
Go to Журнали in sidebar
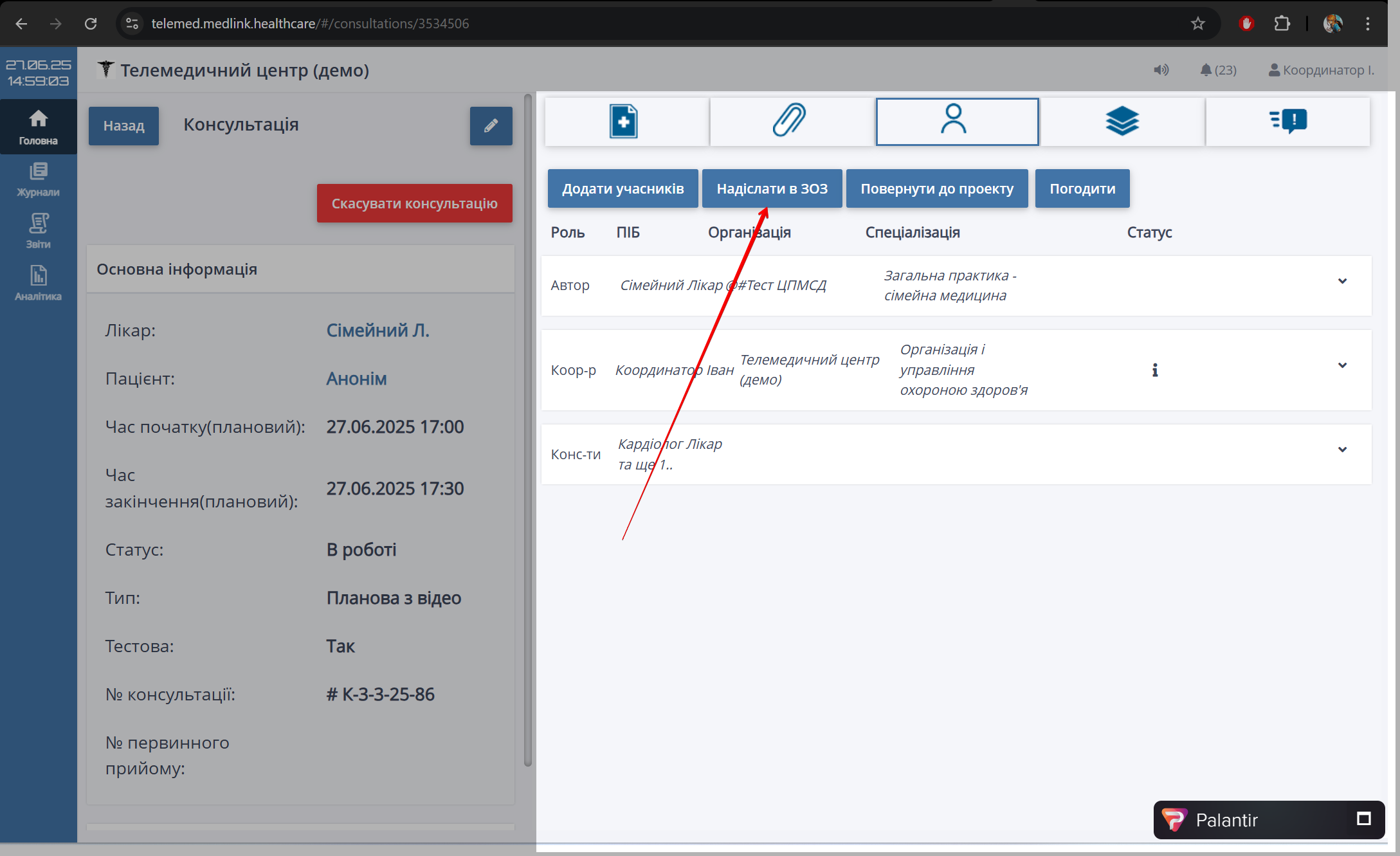click(39, 180)
